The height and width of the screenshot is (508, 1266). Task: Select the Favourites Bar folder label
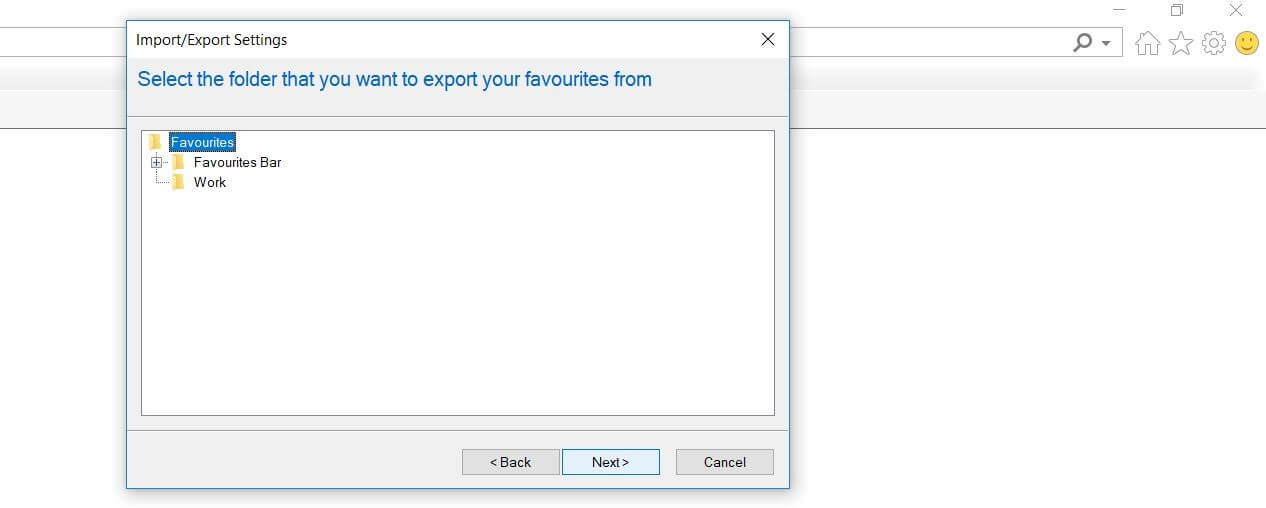tap(238, 162)
